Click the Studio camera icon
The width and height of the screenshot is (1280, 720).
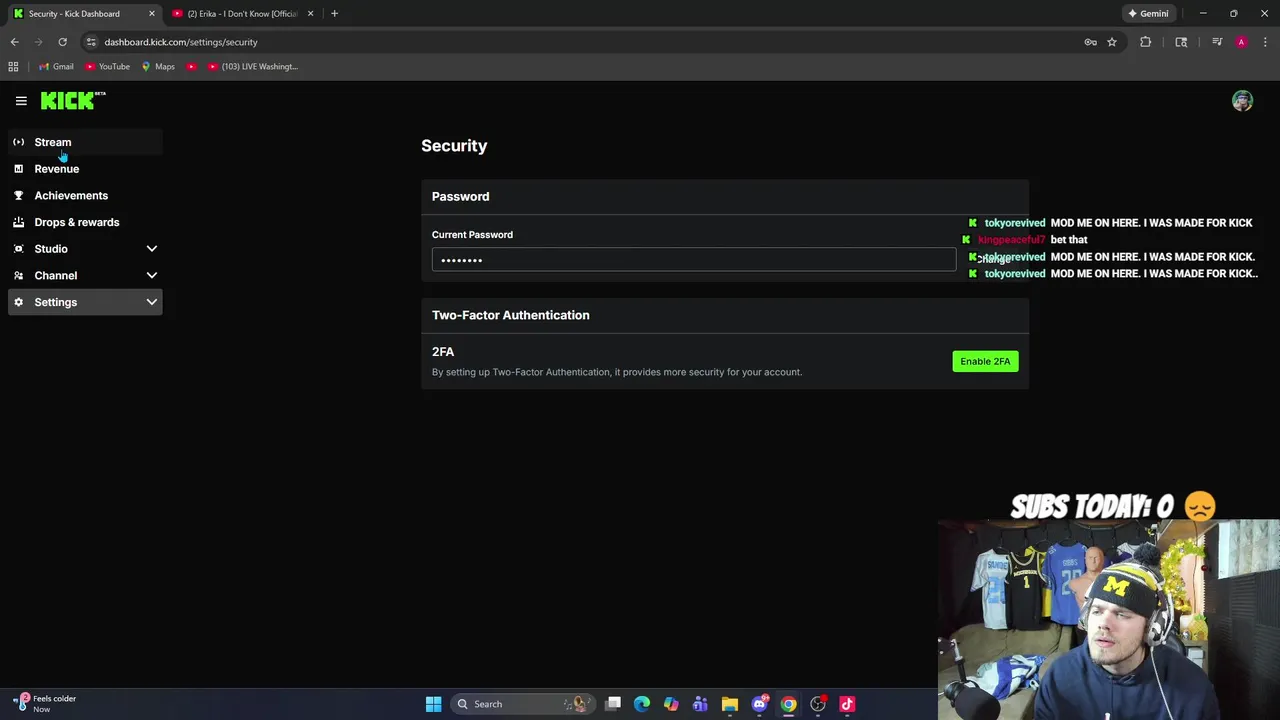(18, 249)
